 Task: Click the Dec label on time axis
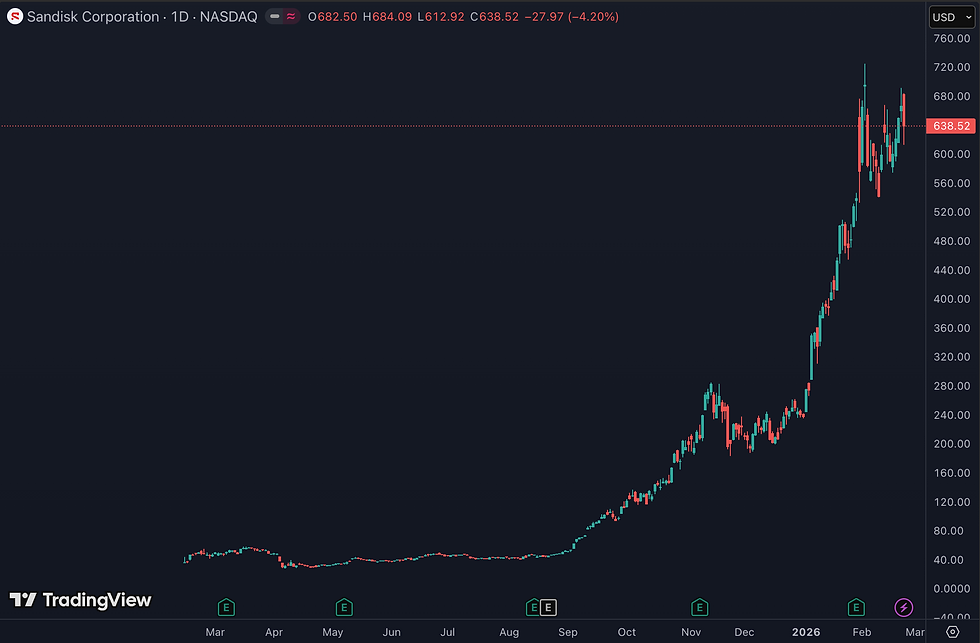[744, 632]
